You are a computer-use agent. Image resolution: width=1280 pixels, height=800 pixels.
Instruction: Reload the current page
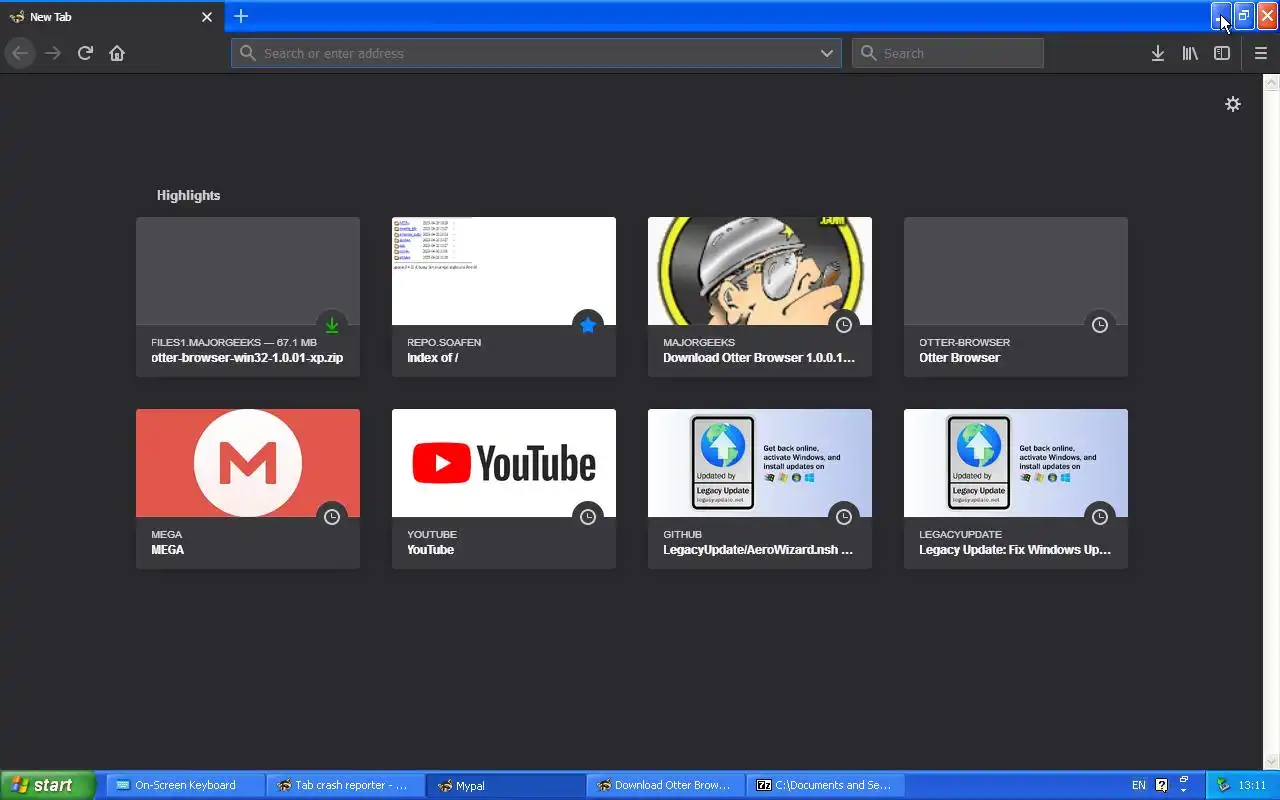tap(85, 53)
